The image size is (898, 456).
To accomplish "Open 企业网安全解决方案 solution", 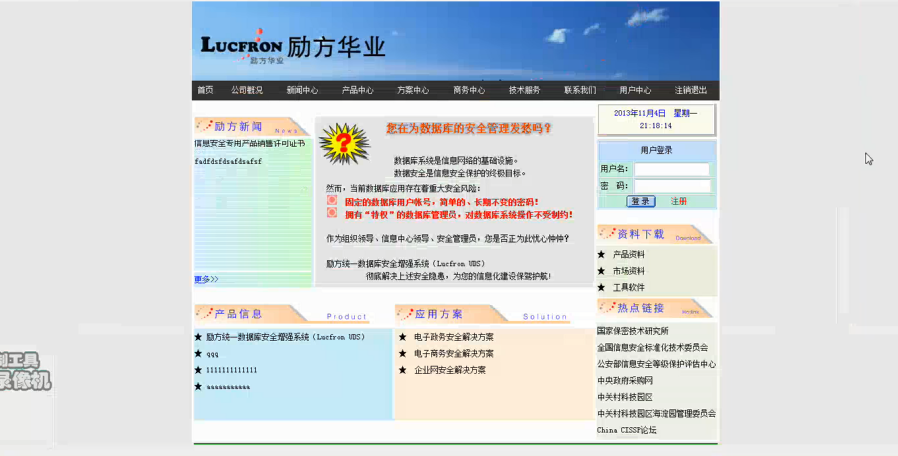I will 450,371.
